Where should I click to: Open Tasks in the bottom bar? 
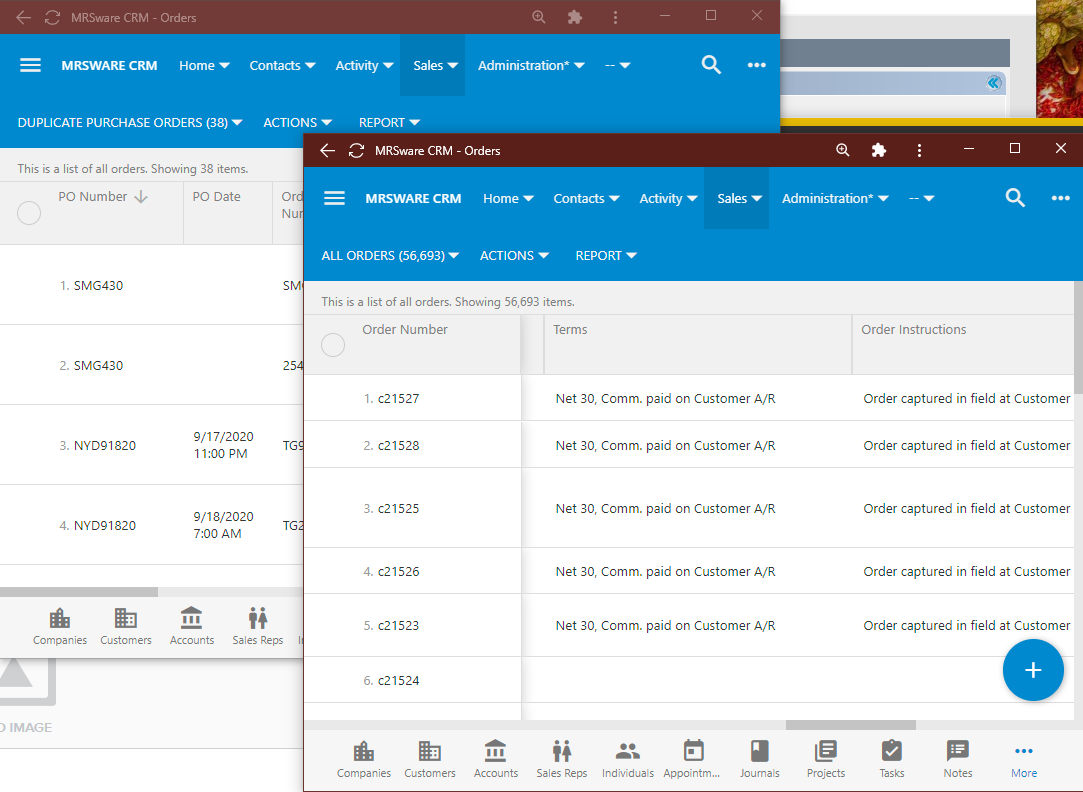point(891,759)
